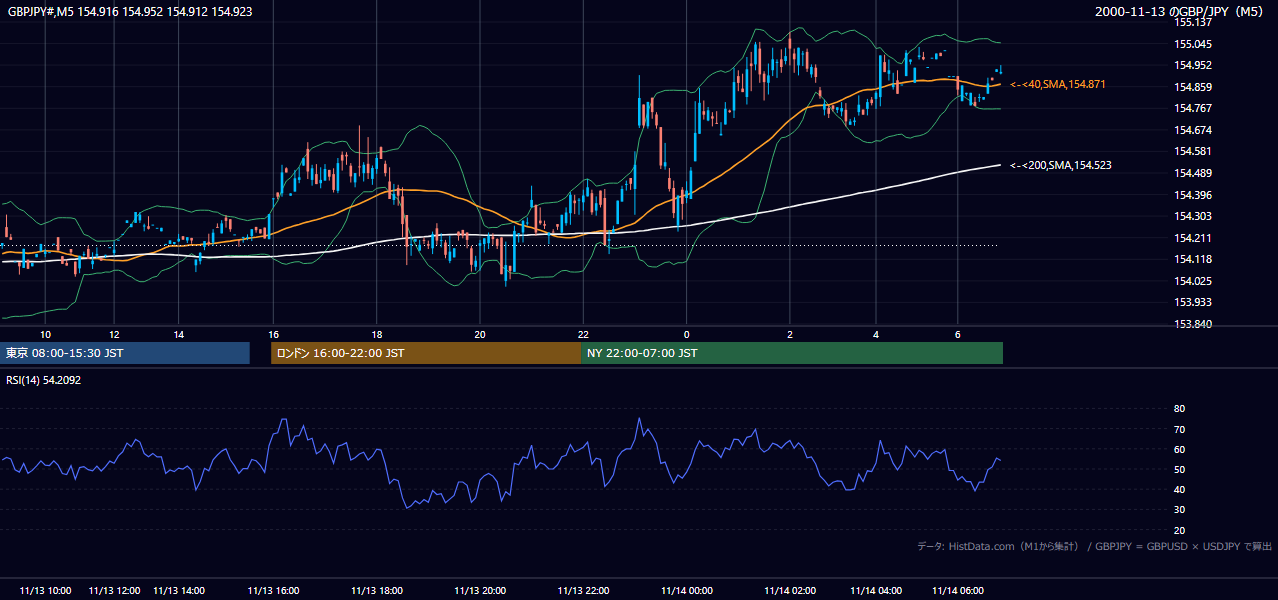Click the RSI(14) 54.2092 indicator label
The width and height of the screenshot is (1278, 600).
[44, 380]
